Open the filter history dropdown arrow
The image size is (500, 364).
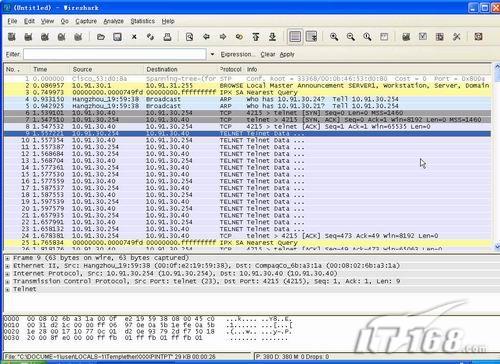click(212, 54)
